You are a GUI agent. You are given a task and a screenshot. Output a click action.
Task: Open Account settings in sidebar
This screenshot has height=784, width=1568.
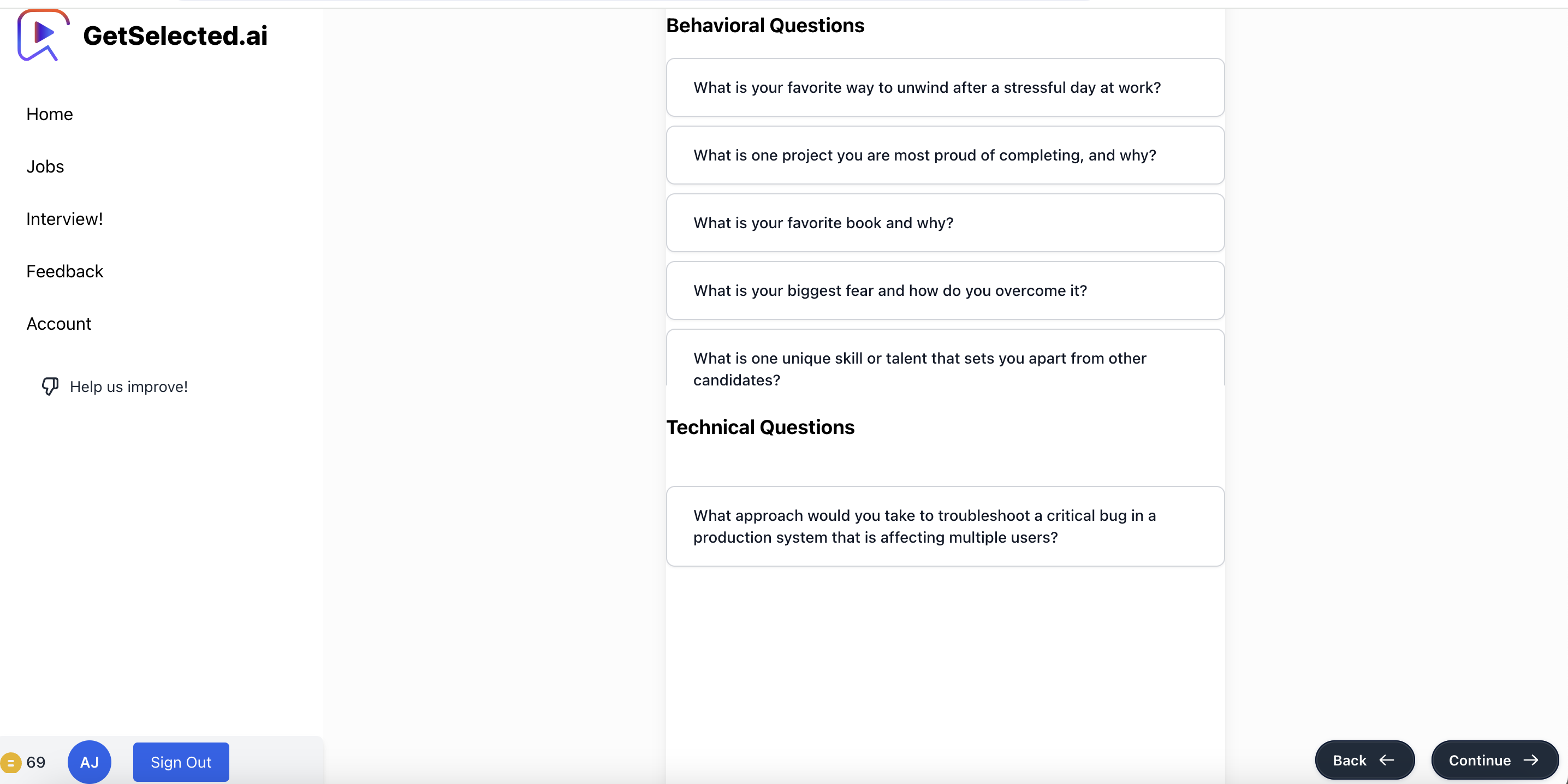pos(58,323)
